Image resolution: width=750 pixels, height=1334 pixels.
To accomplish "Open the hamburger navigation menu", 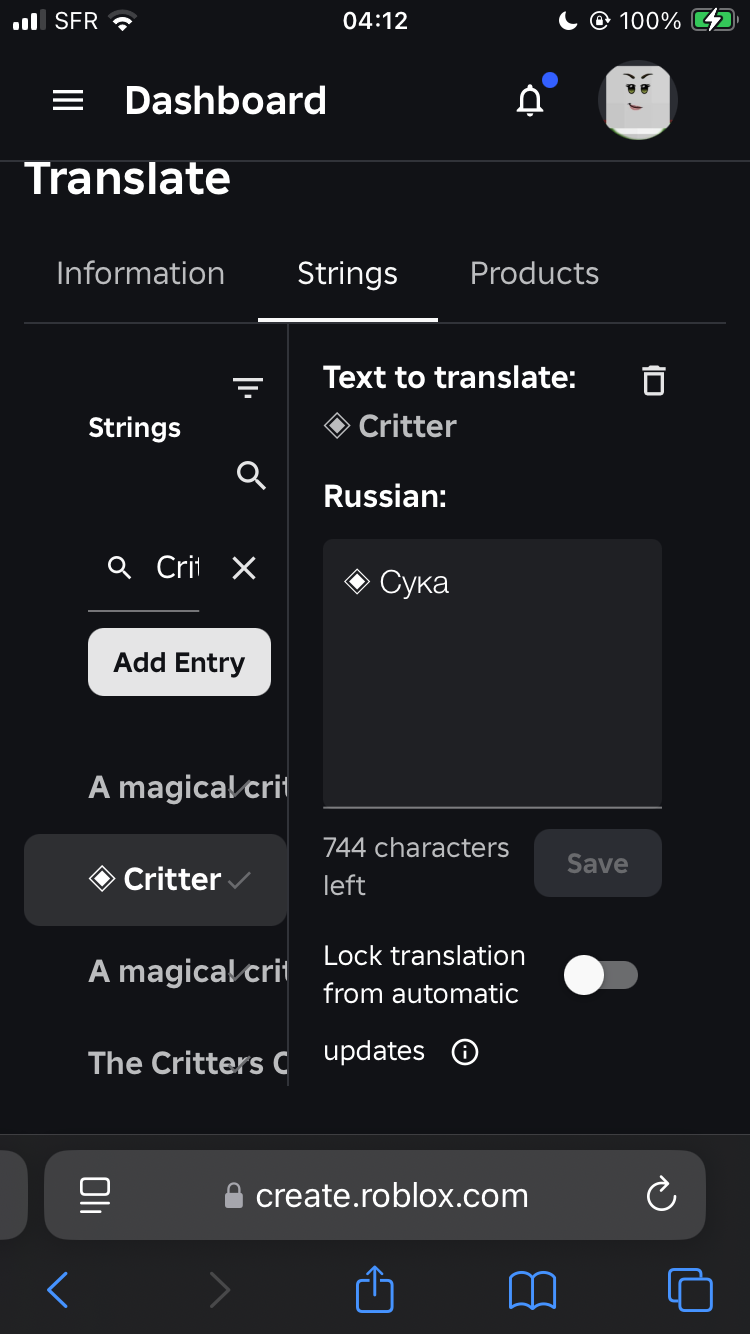I will [x=68, y=101].
